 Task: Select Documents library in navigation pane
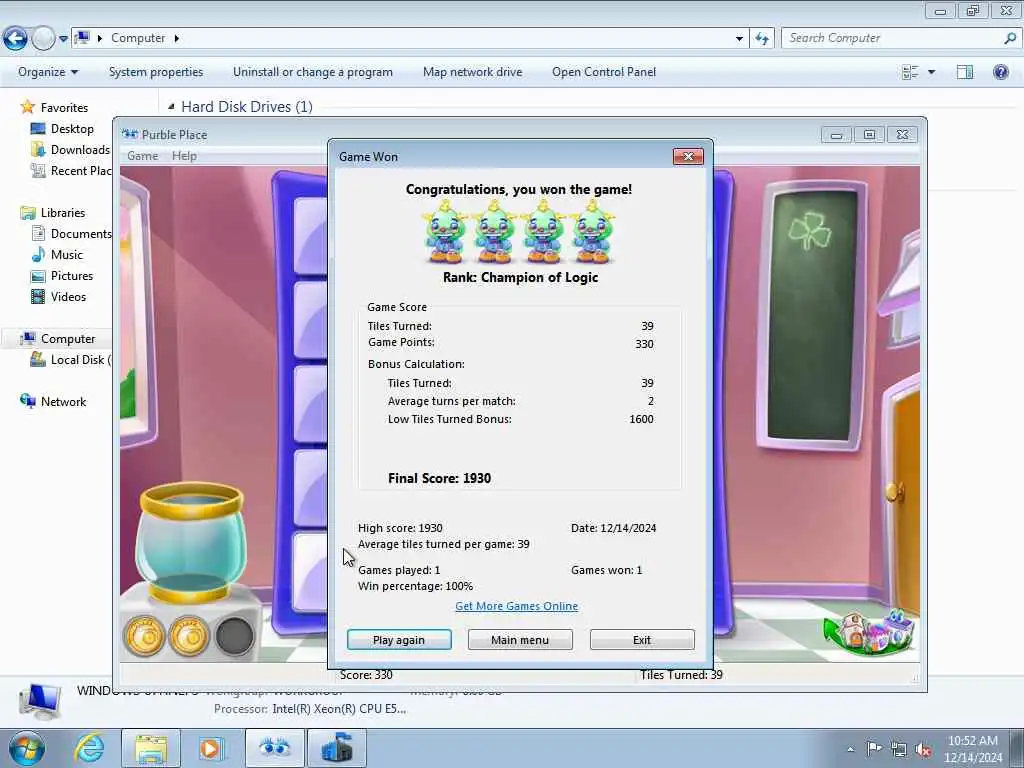click(x=80, y=233)
